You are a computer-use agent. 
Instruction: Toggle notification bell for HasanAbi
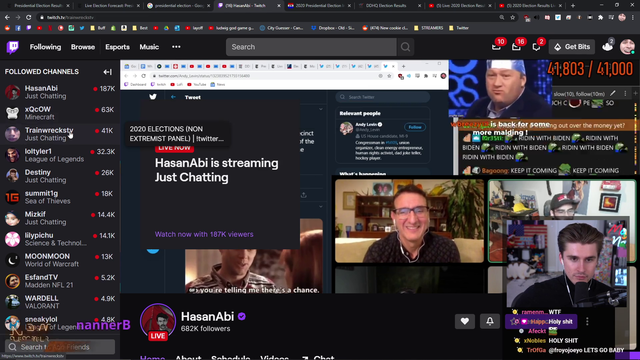pyautogui.click(x=490, y=321)
